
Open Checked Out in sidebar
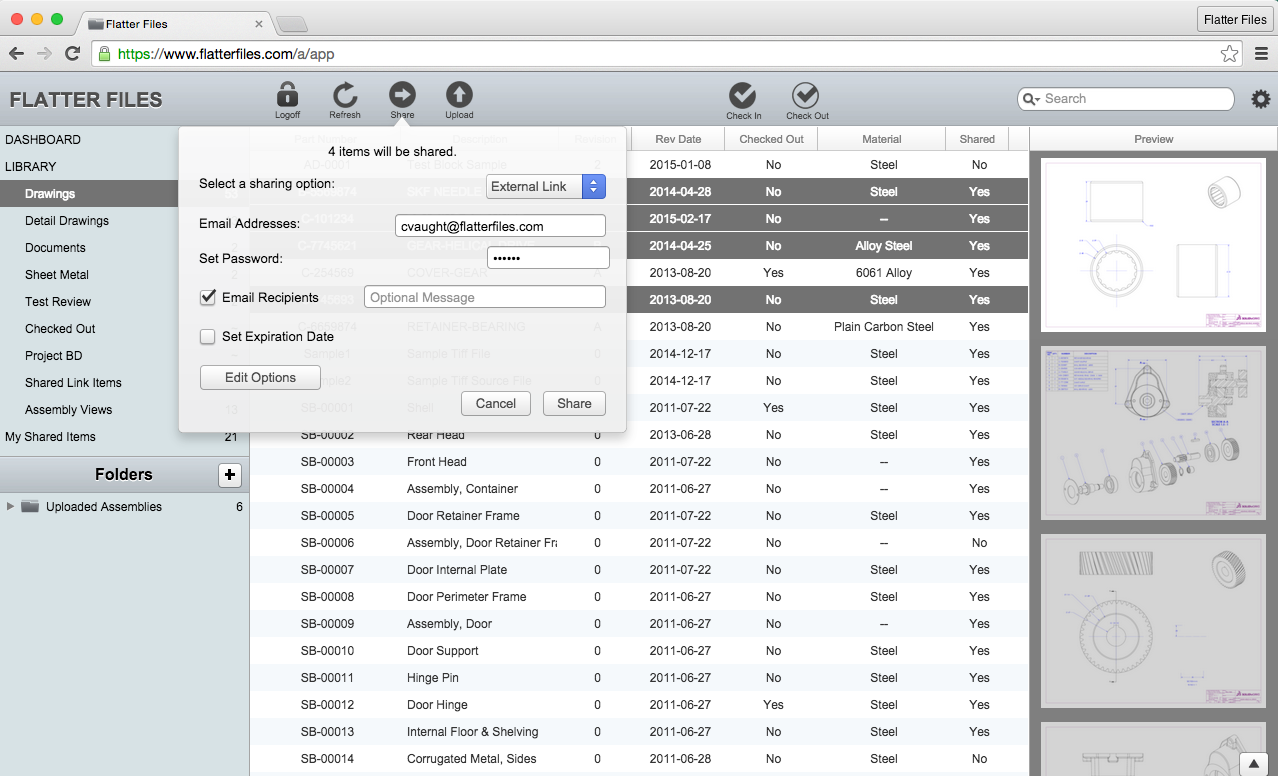60,329
